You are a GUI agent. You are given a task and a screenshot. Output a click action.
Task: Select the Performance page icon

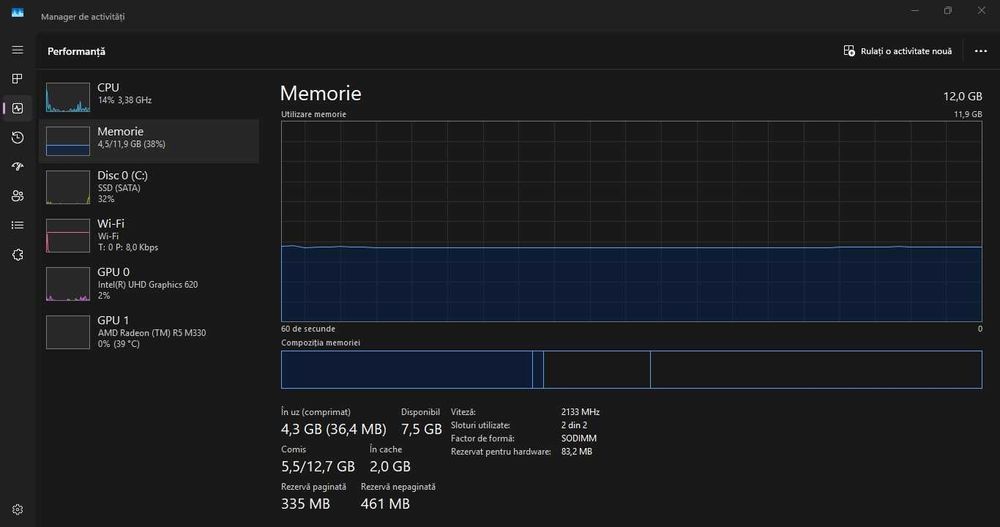coord(17,108)
